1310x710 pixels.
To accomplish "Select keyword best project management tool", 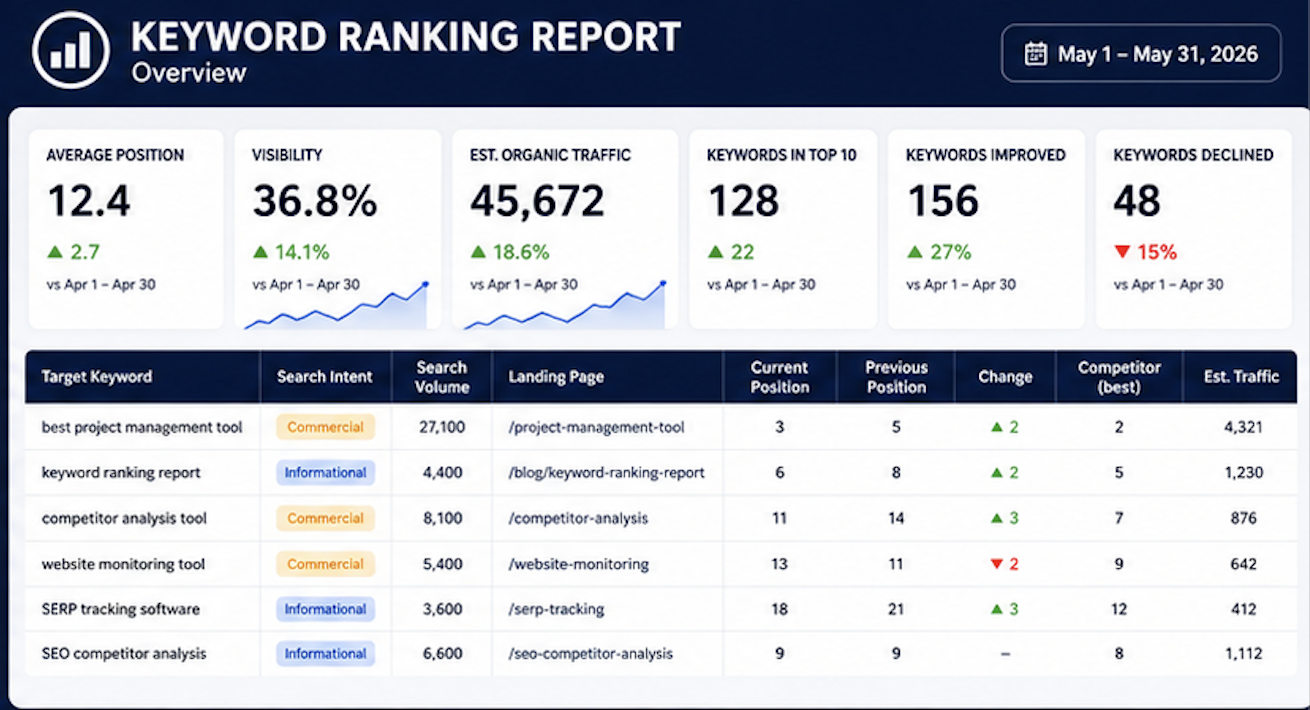I will pos(142,427).
